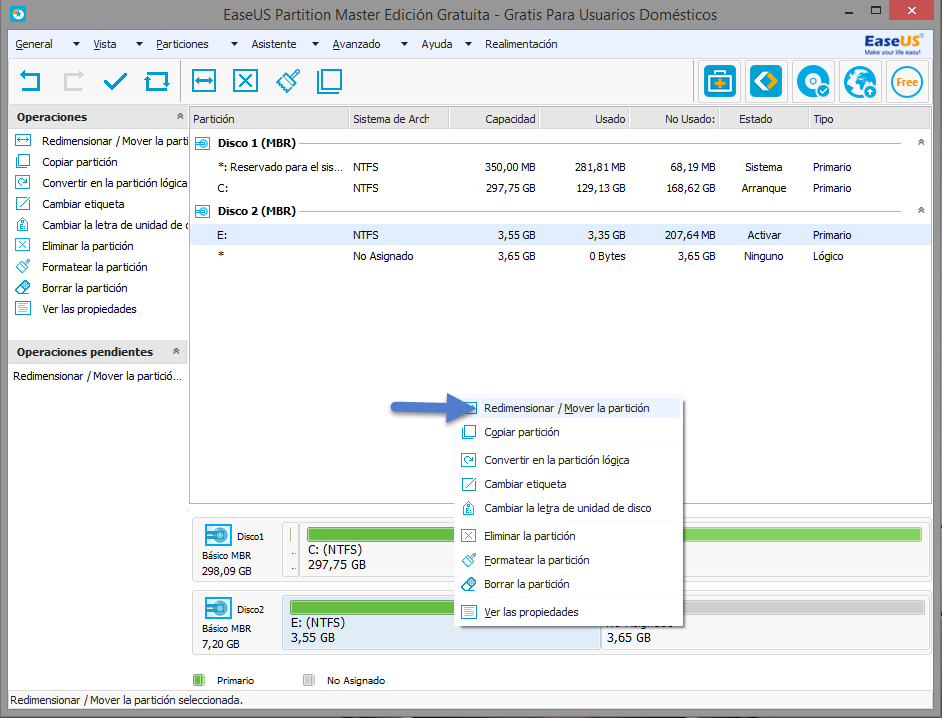This screenshot has width=942, height=718.
Task: Choose Convertir en la partición lógica in context menu
Action: click(x=570, y=460)
